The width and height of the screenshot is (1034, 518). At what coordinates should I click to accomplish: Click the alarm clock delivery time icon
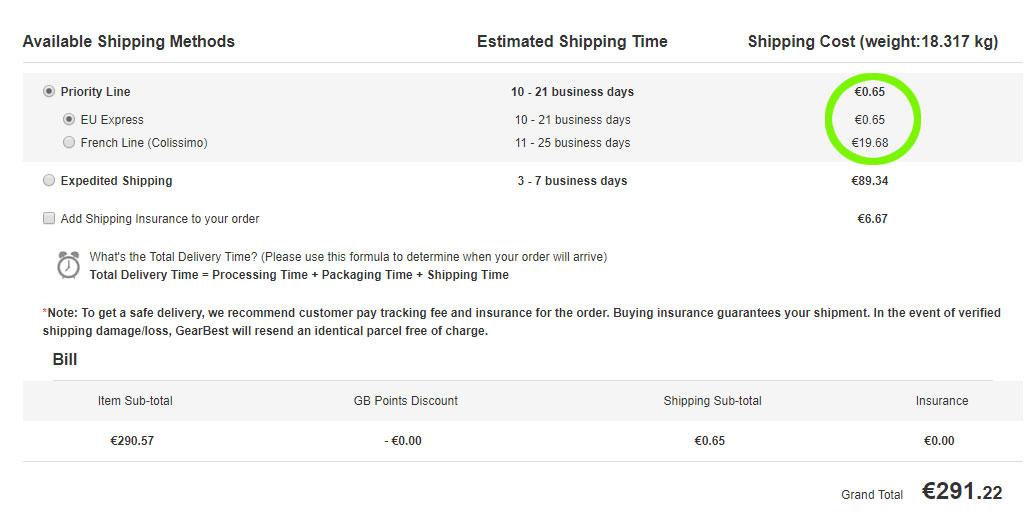click(68, 265)
